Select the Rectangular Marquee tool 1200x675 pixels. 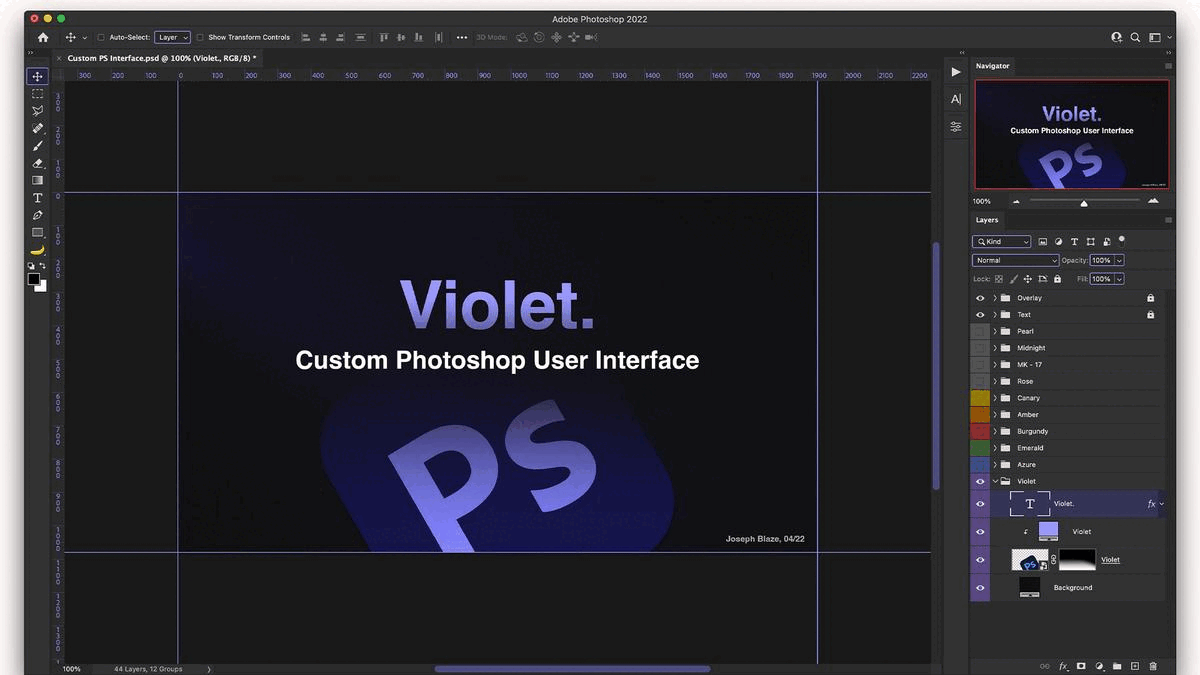[37, 93]
